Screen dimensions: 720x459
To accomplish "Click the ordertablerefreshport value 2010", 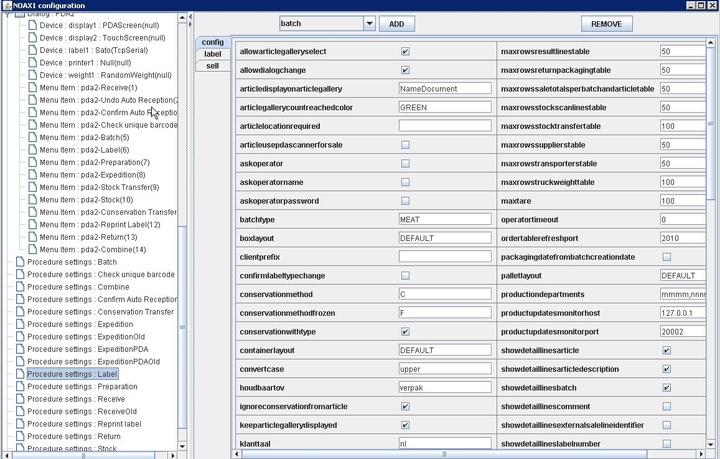I will coord(683,238).
